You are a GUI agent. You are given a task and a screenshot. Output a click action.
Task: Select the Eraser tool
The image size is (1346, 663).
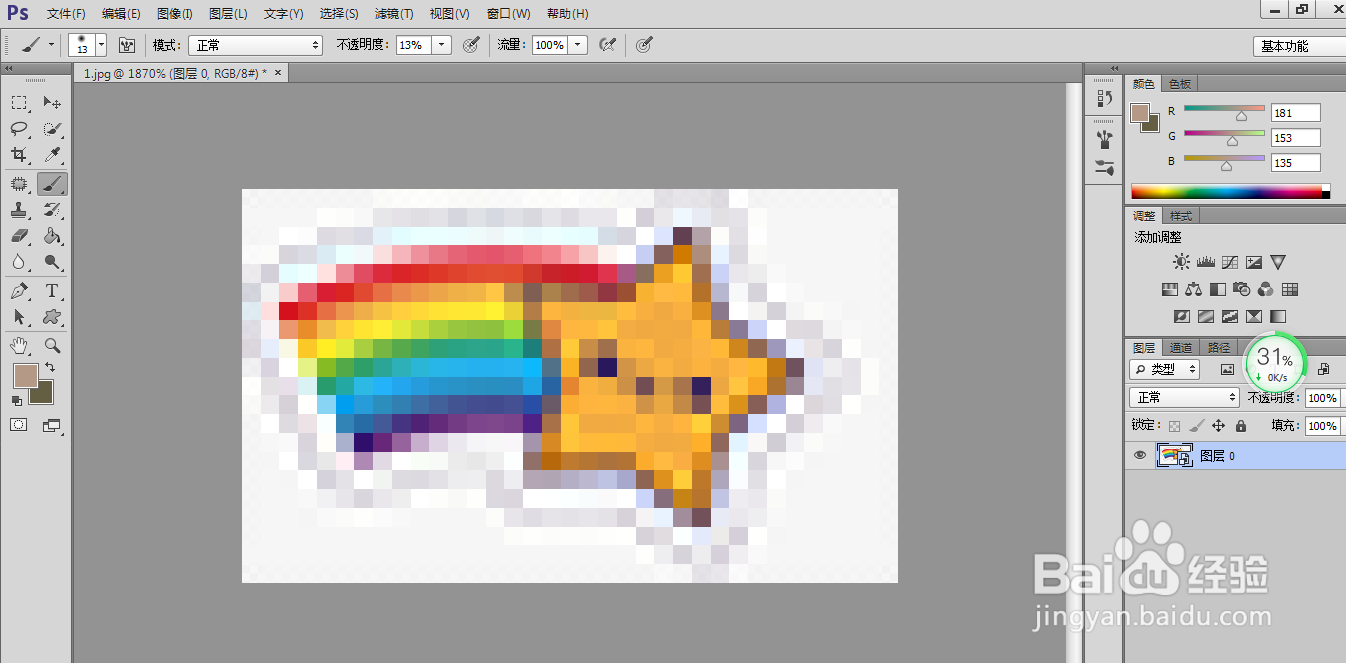click(19, 236)
